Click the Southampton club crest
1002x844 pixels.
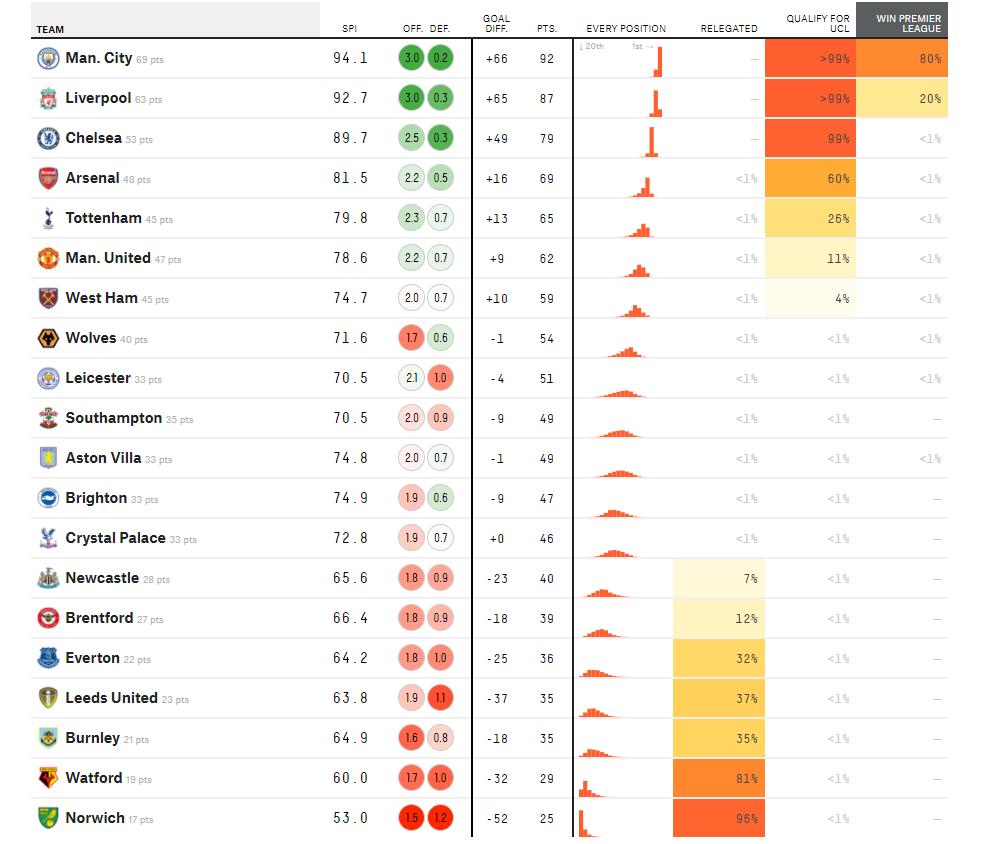pyautogui.click(x=48, y=418)
